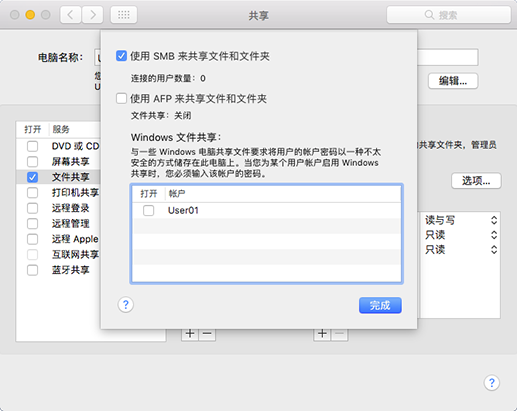Viewport: 517px width, 411px height.
Task: Show all preferences via the grid icon
Action: pyautogui.click(x=124, y=15)
